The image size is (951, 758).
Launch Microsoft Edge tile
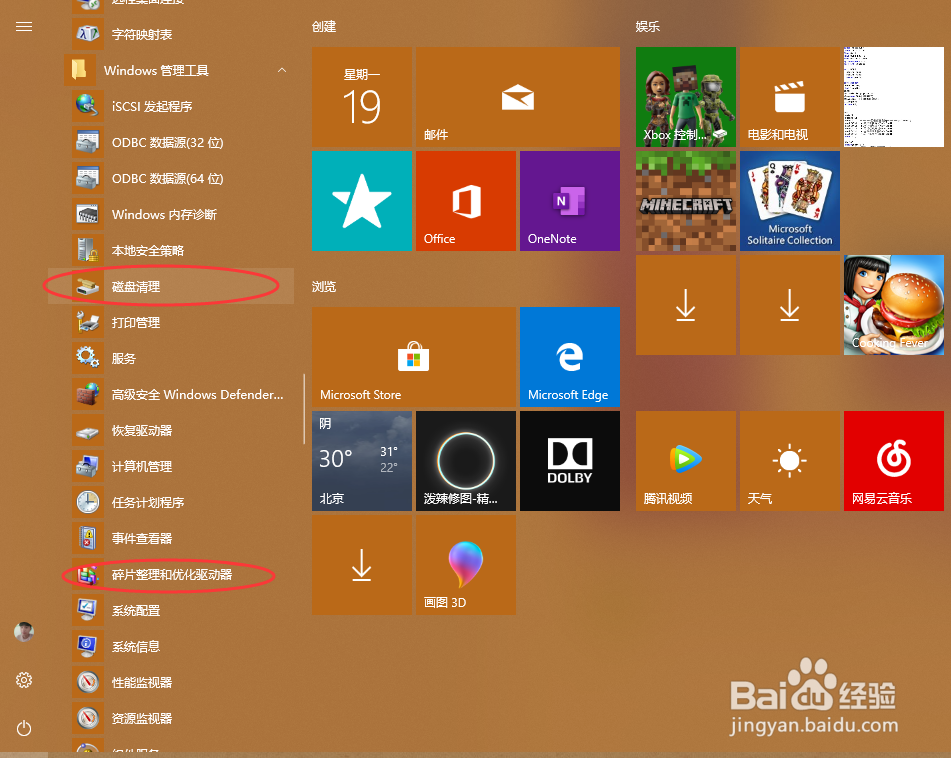point(570,357)
